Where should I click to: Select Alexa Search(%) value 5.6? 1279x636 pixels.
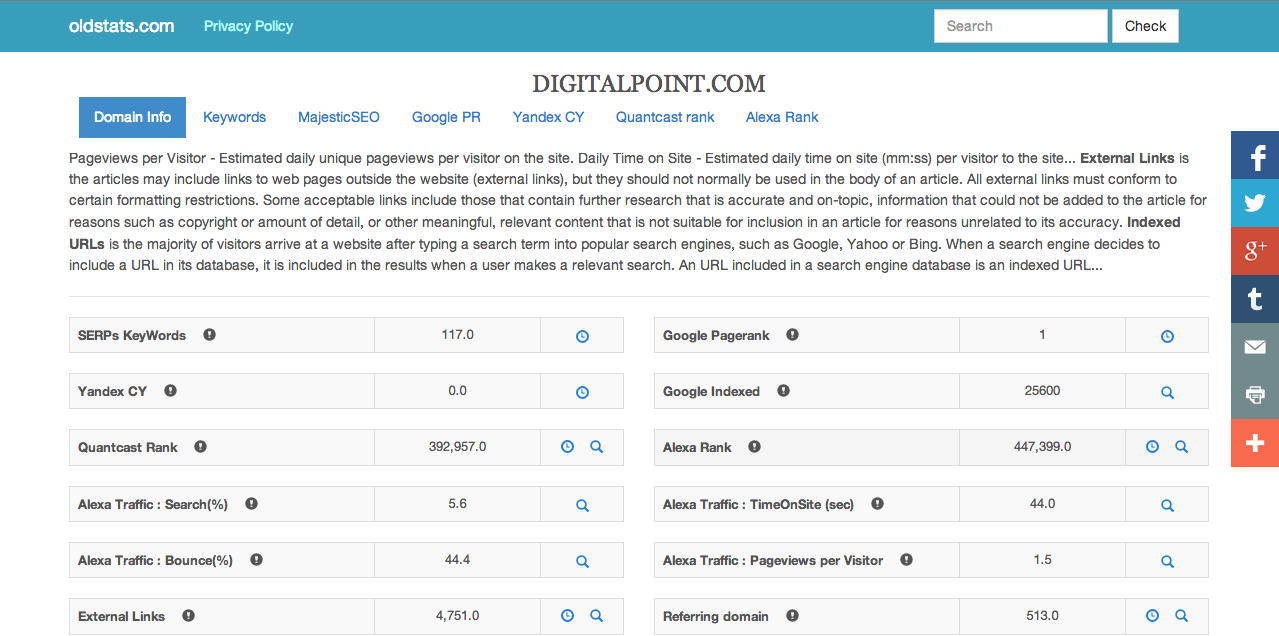pos(457,504)
